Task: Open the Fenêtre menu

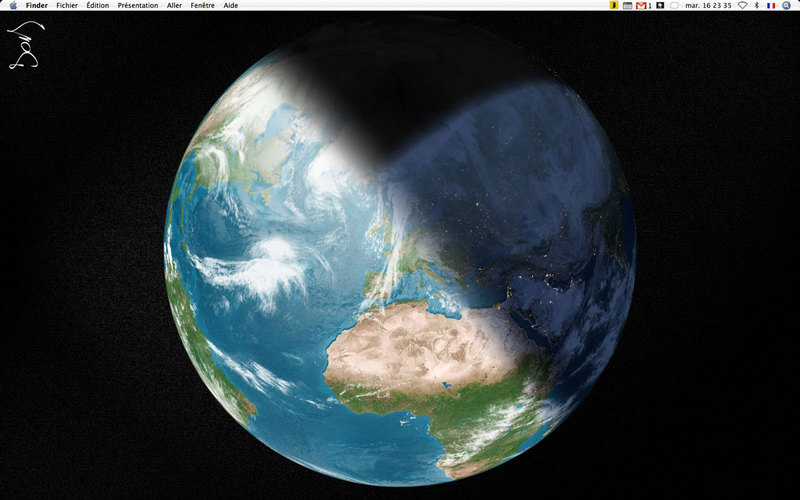Action: coord(203,5)
